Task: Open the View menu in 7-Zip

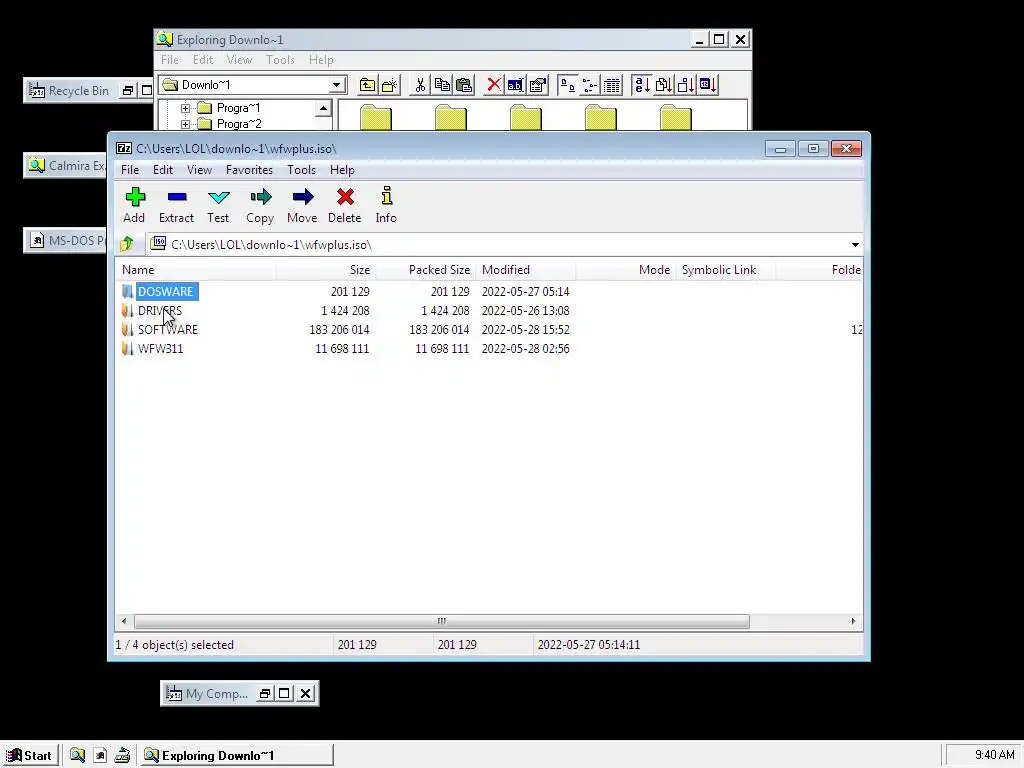Action: click(199, 170)
